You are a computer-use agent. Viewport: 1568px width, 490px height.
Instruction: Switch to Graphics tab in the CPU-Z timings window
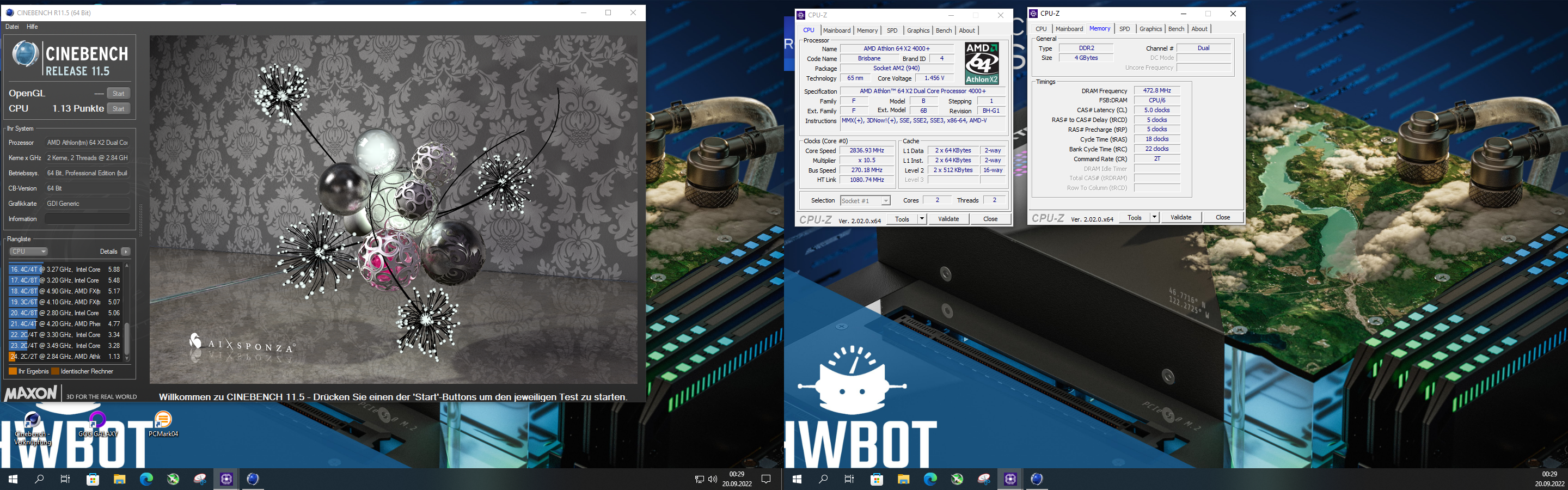1150,29
